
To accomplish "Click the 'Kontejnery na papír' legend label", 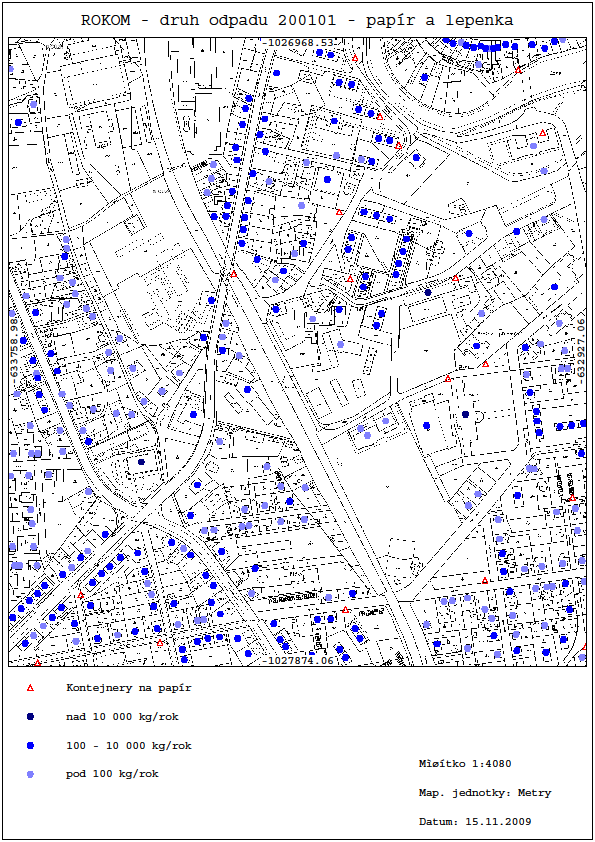I will pos(128,688).
